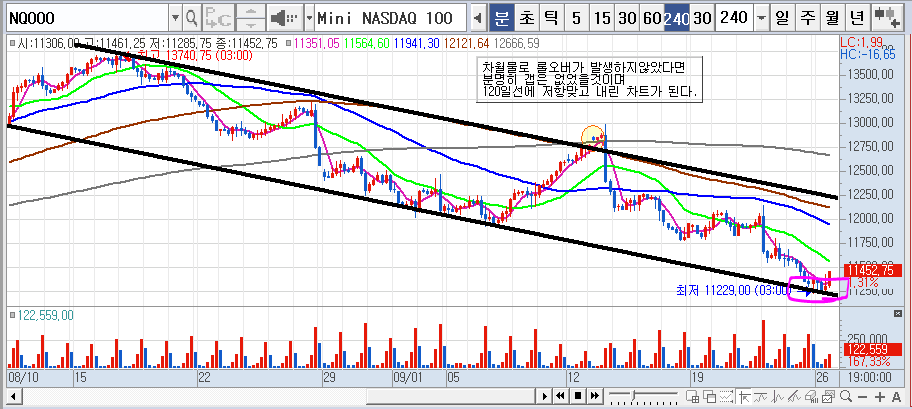Select the first 30 minute interval button
The image size is (912, 409).
pyautogui.click(x=627, y=18)
